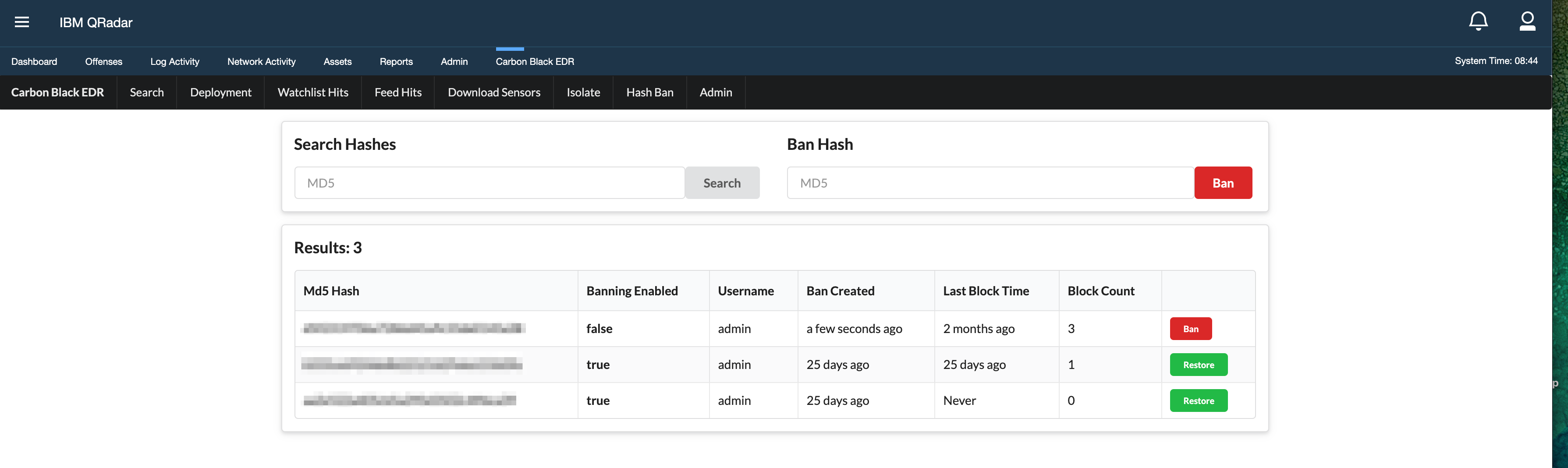Open Deployment in the black navbar
This screenshot has width=1568, height=468.
point(220,92)
